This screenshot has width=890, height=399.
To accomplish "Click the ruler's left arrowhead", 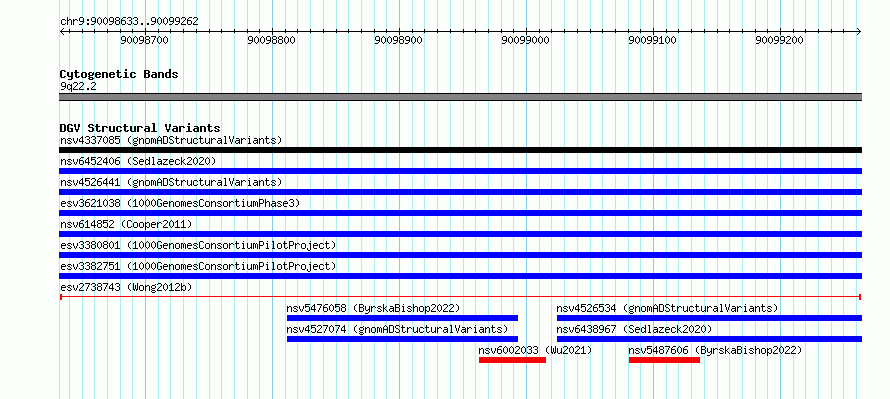I will pos(62,31).
